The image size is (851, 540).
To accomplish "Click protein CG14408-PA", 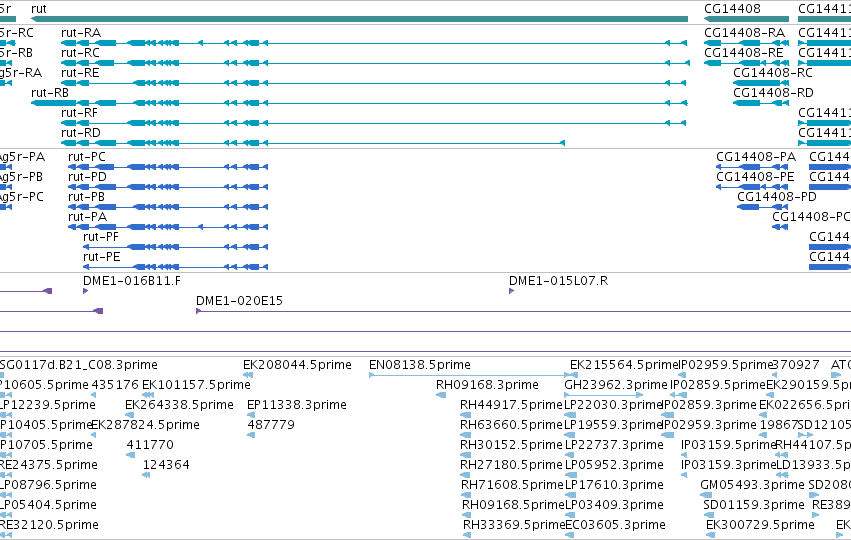I will pos(756,157).
